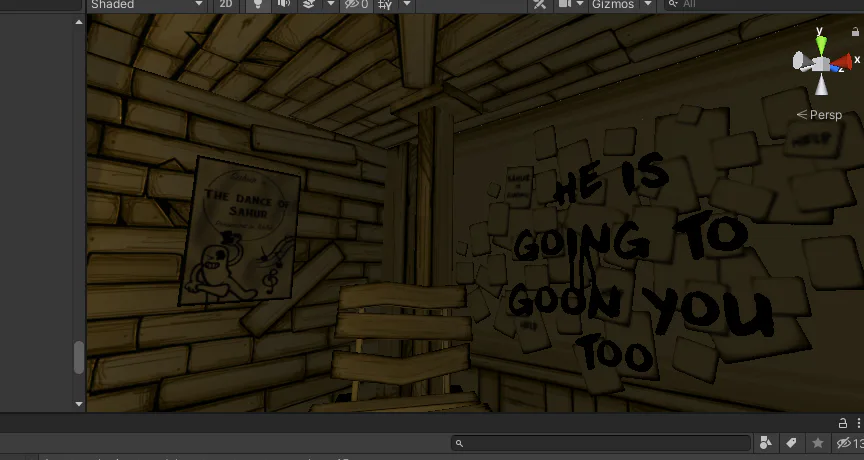Click the blue Z axis gizmo cone
864x460 pixels.
tap(836, 68)
